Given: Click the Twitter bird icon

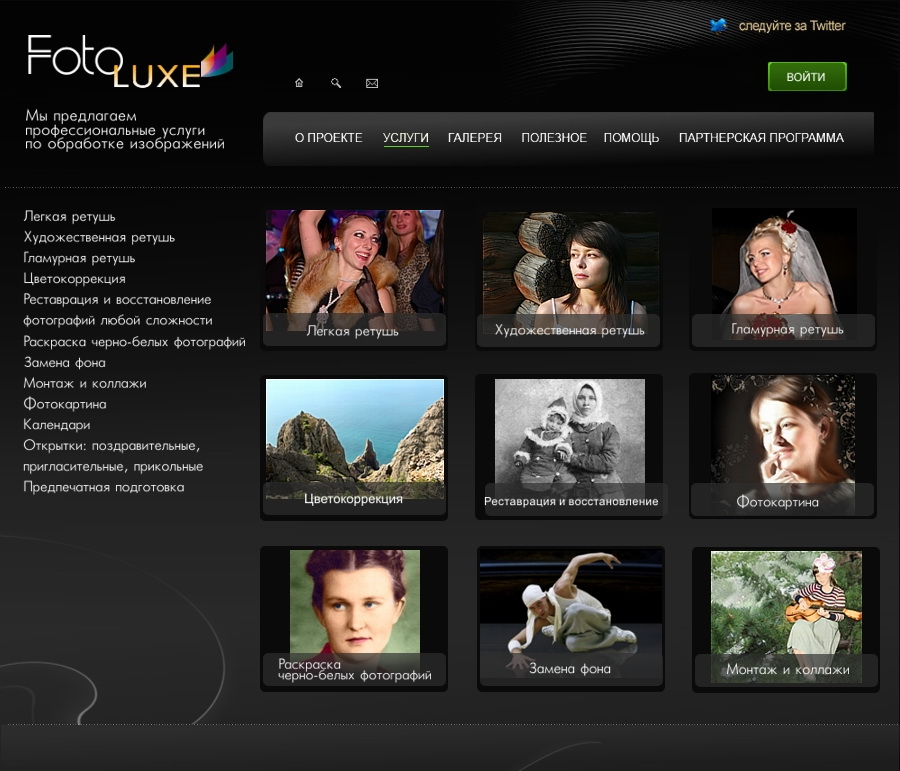Looking at the screenshot, I should [718, 26].
